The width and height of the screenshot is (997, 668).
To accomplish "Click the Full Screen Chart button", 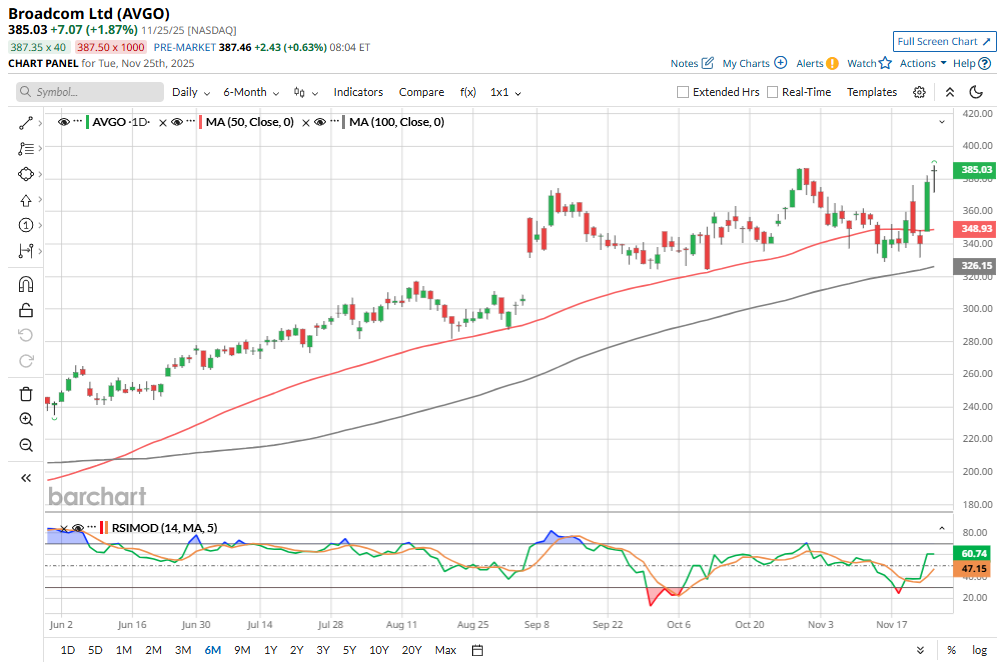I will [x=944, y=41].
